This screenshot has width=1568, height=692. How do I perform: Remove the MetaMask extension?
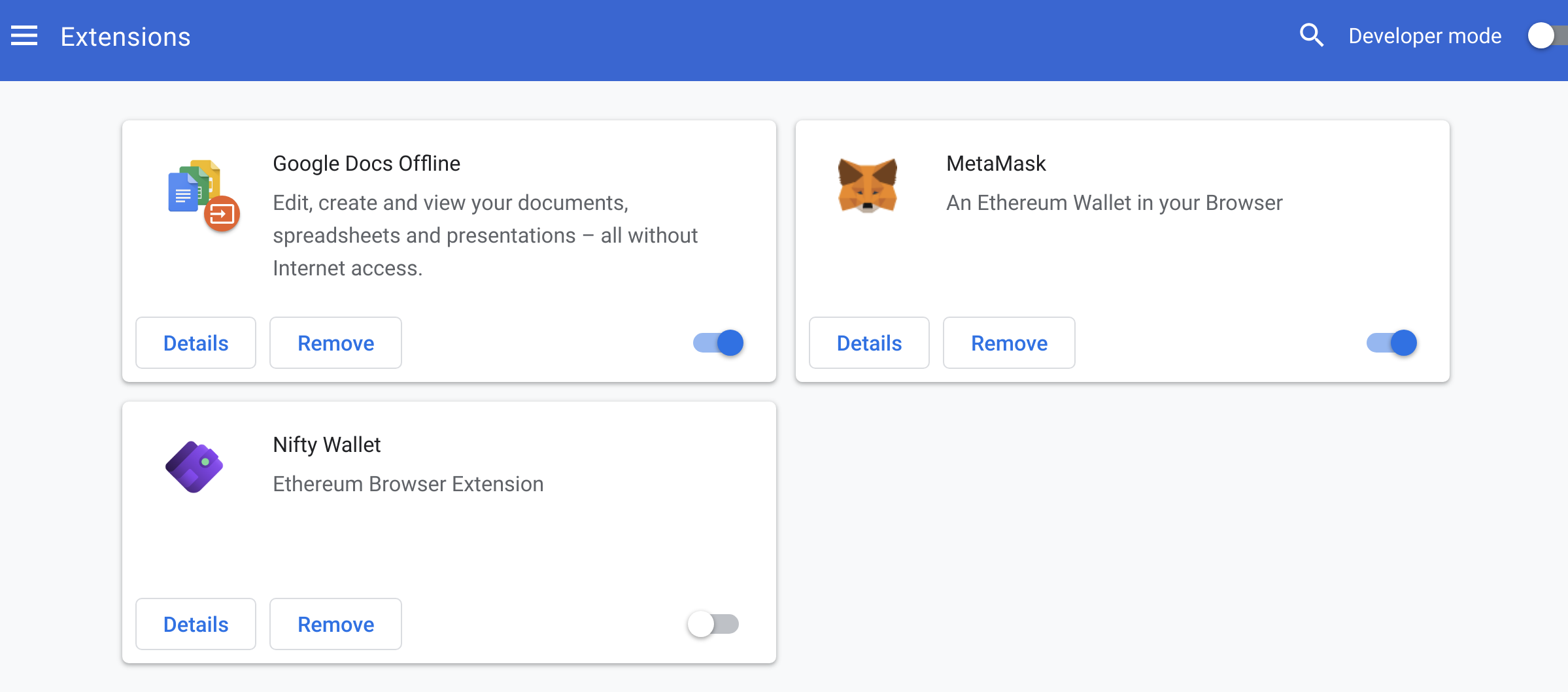[x=1009, y=343]
